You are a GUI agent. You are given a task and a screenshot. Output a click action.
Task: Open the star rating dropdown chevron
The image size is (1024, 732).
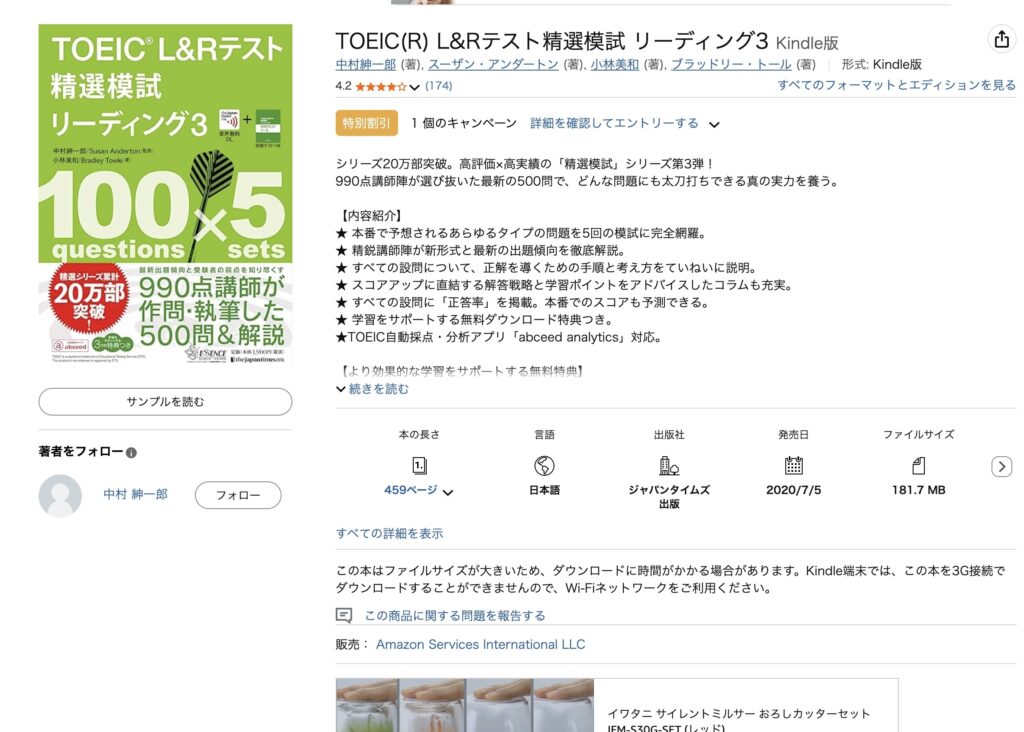pyautogui.click(x=414, y=87)
